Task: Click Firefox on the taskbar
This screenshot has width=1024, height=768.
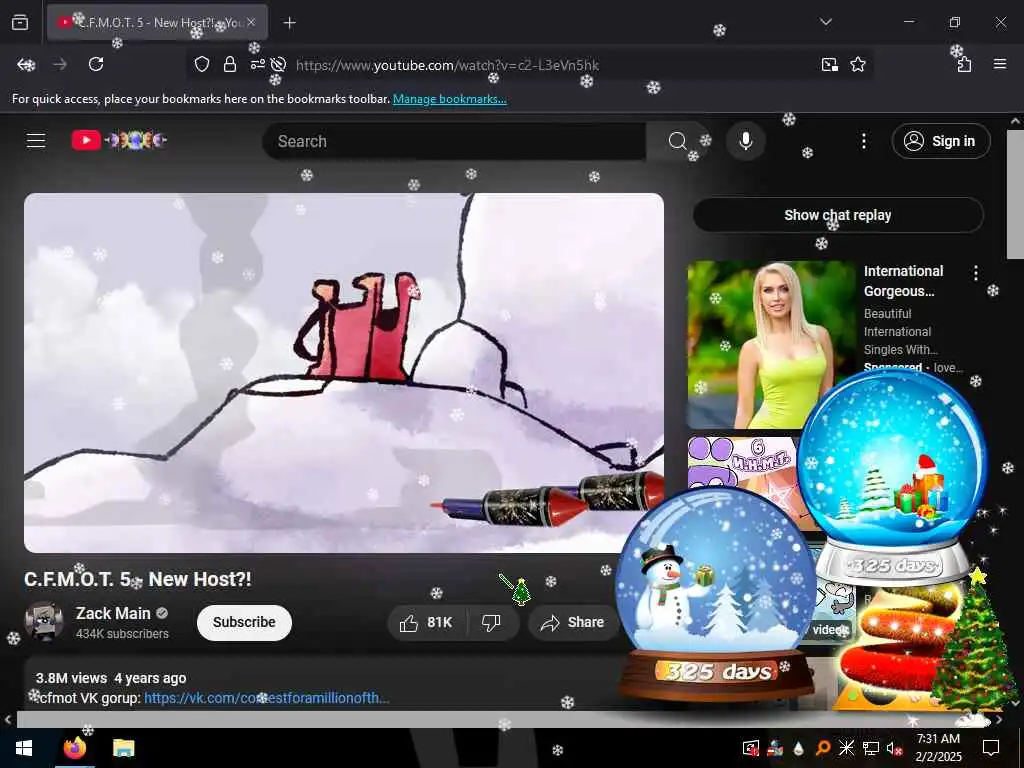Action: pyautogui.click(x=74, y=748)
